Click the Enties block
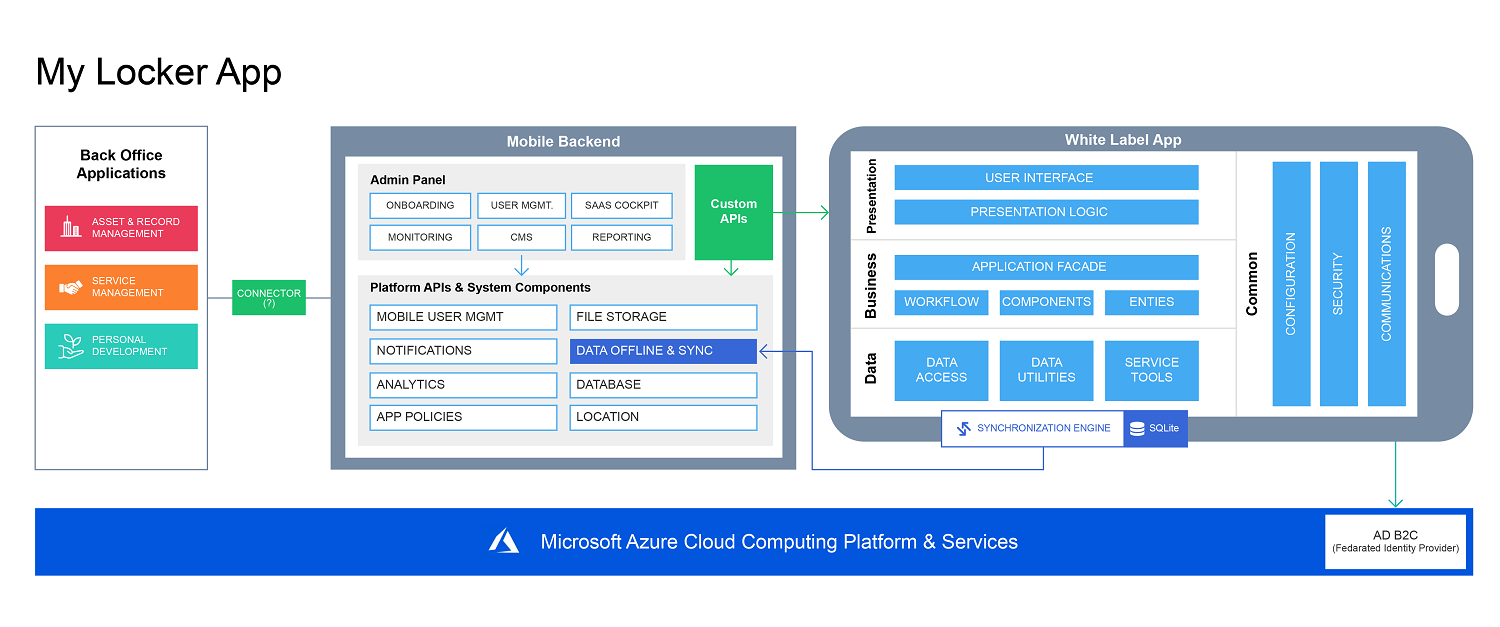Screen dimensions: 1500x627 [1151, 302]
